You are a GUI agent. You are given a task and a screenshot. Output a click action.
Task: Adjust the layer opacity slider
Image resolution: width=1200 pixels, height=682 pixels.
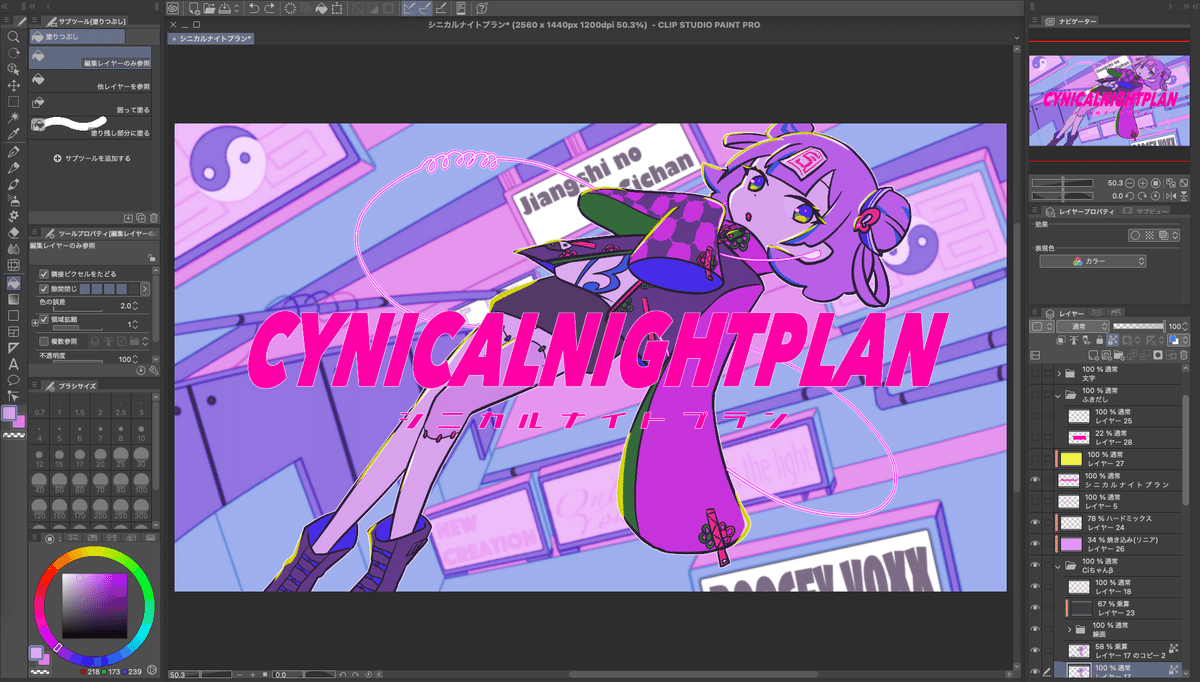click(x=1140, y=326)
